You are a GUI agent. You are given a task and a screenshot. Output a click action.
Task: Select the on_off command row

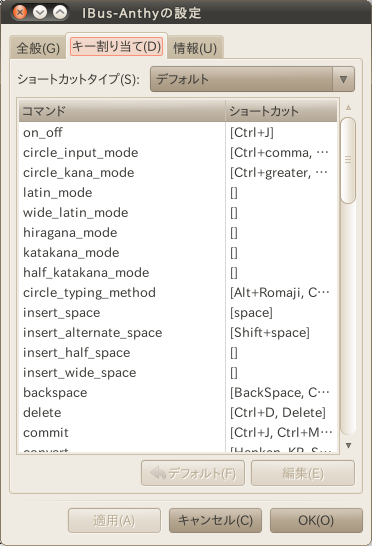(178, 132)
